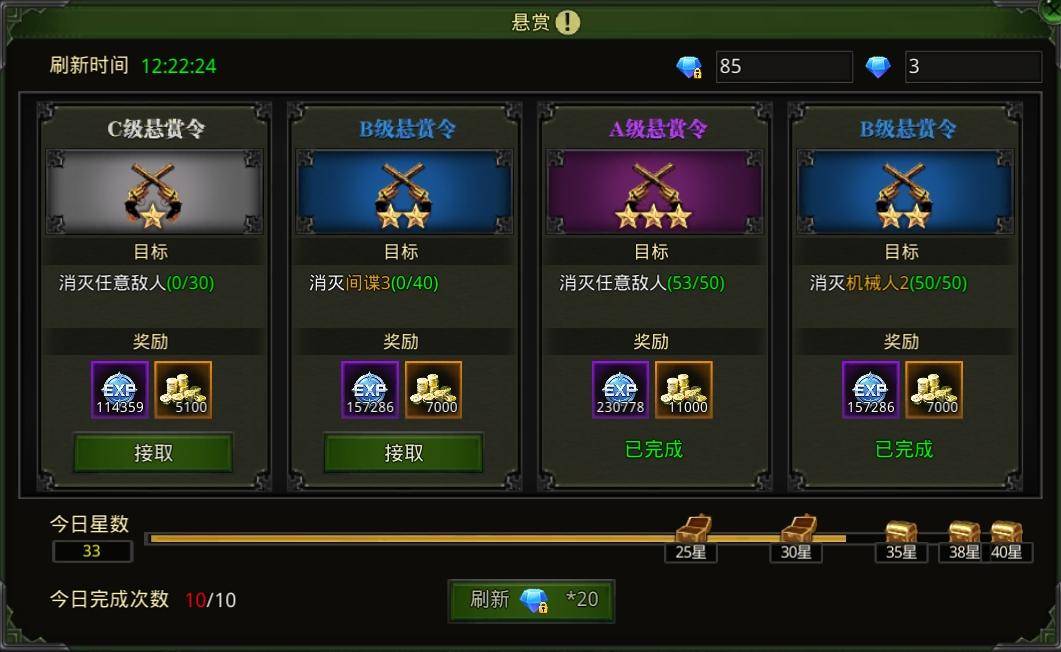Open the 25星 treasure chest
Screen dimensions: 1061x652
pyautogui.click(x=693, y=528)
